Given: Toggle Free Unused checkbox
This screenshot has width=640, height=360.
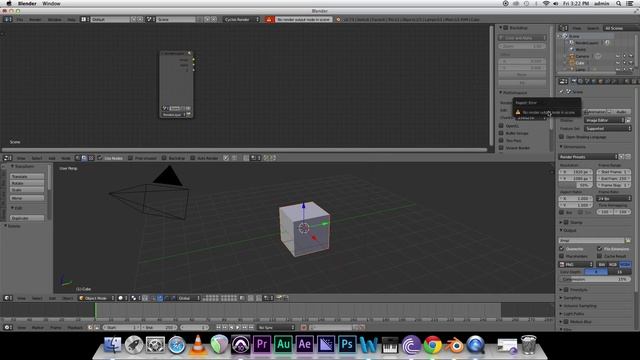Looking at the screenshot, I should (x=131, y=158).
